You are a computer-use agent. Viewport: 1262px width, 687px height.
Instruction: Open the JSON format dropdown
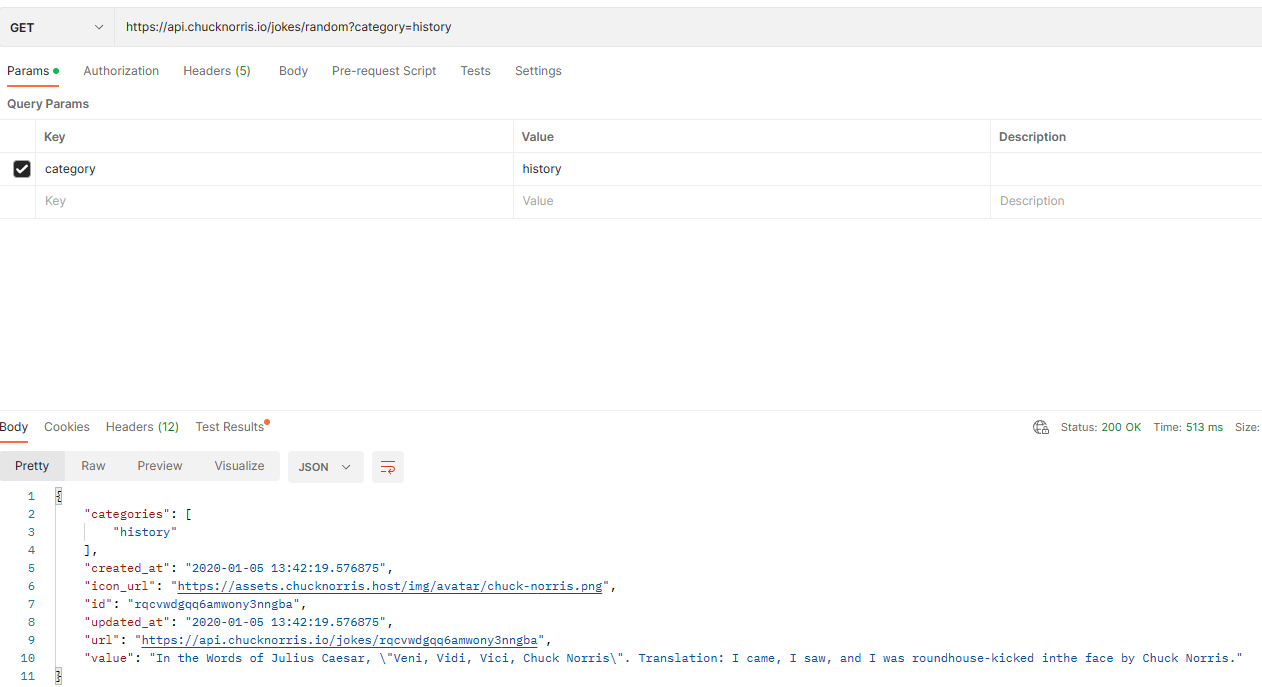coord(326,467)
